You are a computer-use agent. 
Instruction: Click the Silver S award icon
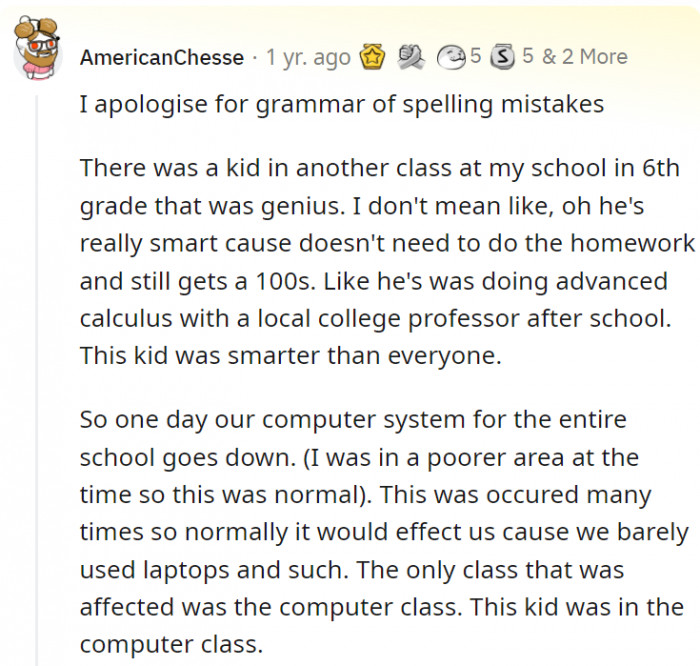(502, 57)
